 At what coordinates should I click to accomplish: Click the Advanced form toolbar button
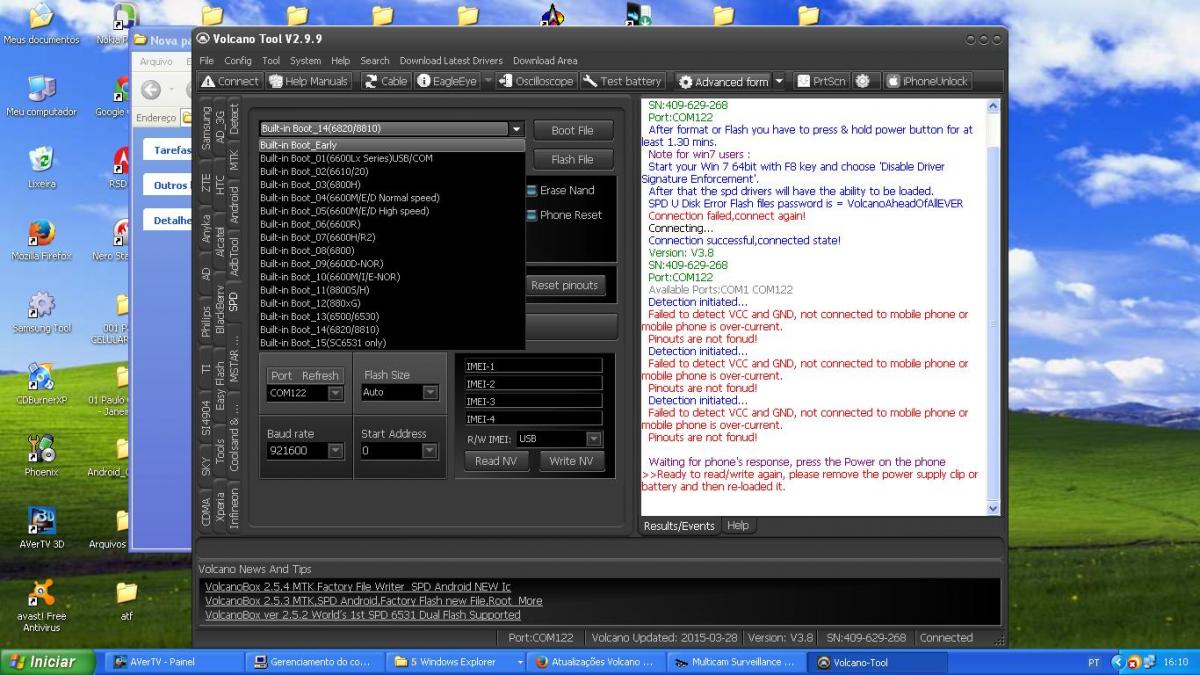[723, 81]
